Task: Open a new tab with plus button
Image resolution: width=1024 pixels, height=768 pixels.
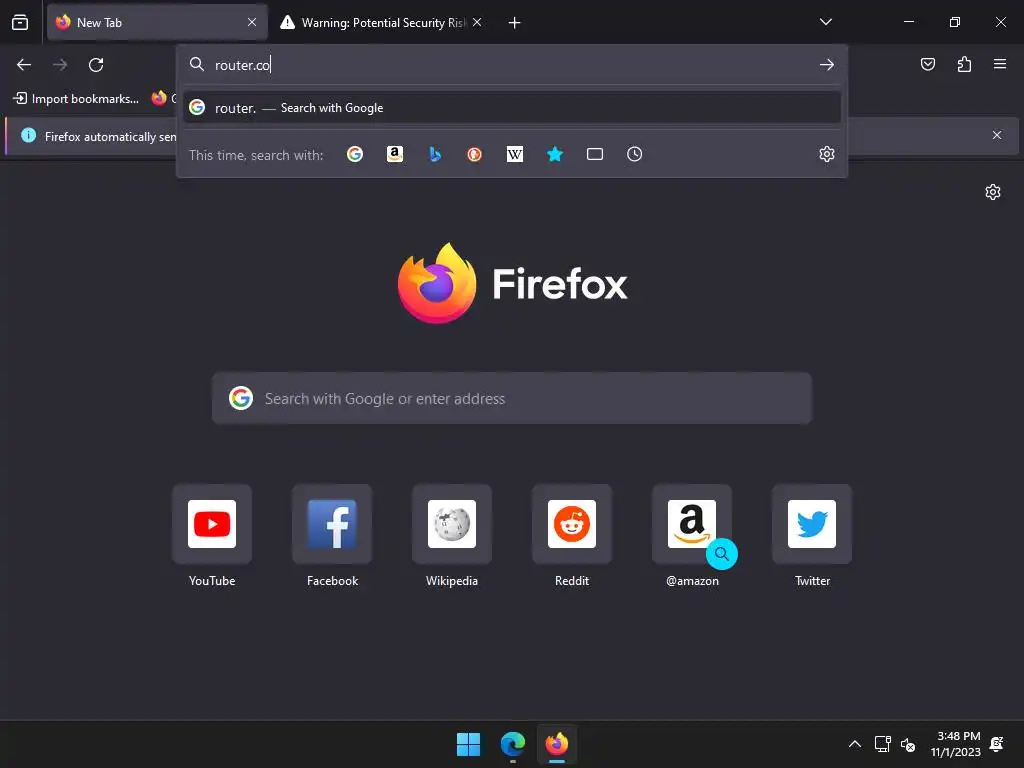Action: tap(515, 23)
